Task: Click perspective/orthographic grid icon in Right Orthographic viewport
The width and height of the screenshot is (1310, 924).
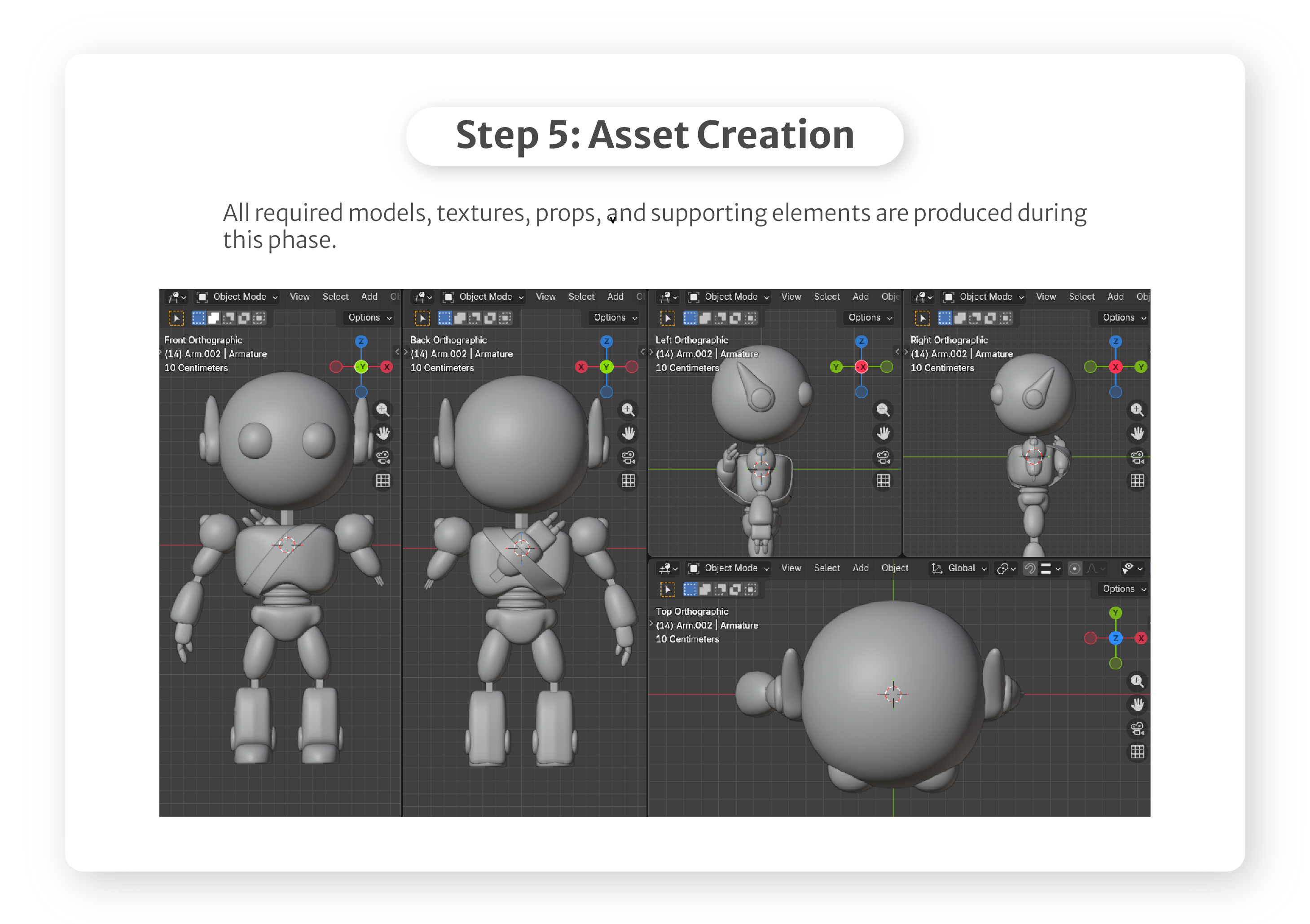Action: 1137,480
